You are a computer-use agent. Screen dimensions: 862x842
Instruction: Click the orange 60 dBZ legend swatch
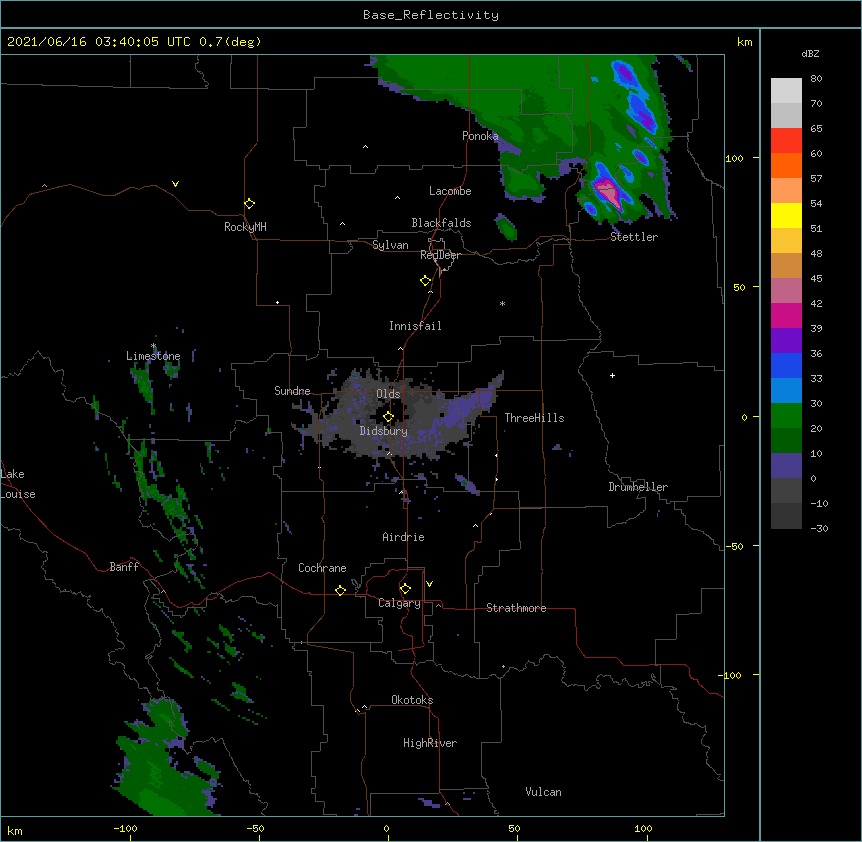[x=786, y=165]
